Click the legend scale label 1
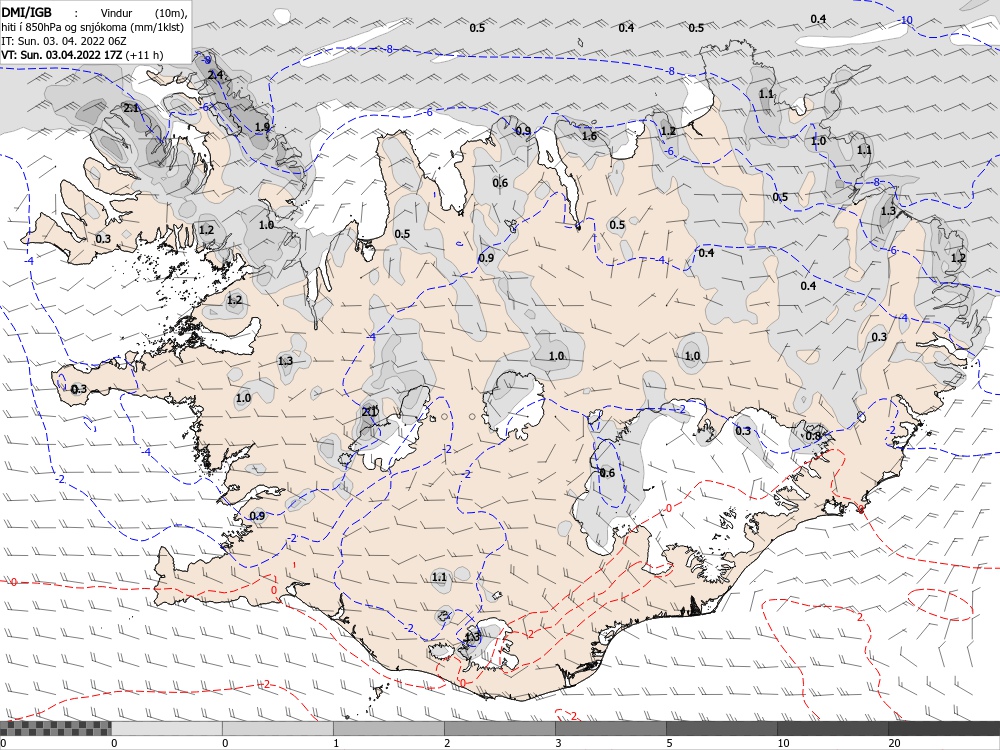The image size is (1000, 750). (x=336, y=743)
